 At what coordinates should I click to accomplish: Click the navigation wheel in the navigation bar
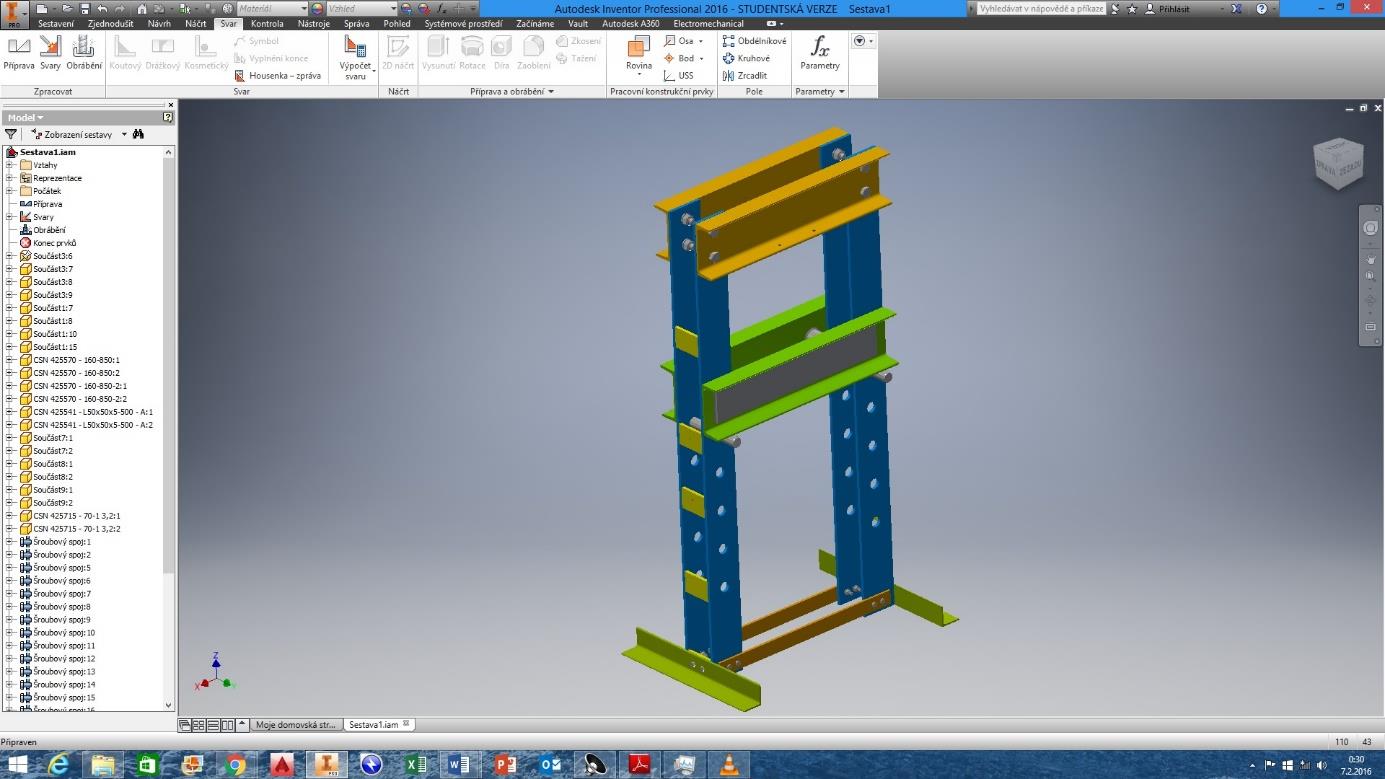(1370, 228)
